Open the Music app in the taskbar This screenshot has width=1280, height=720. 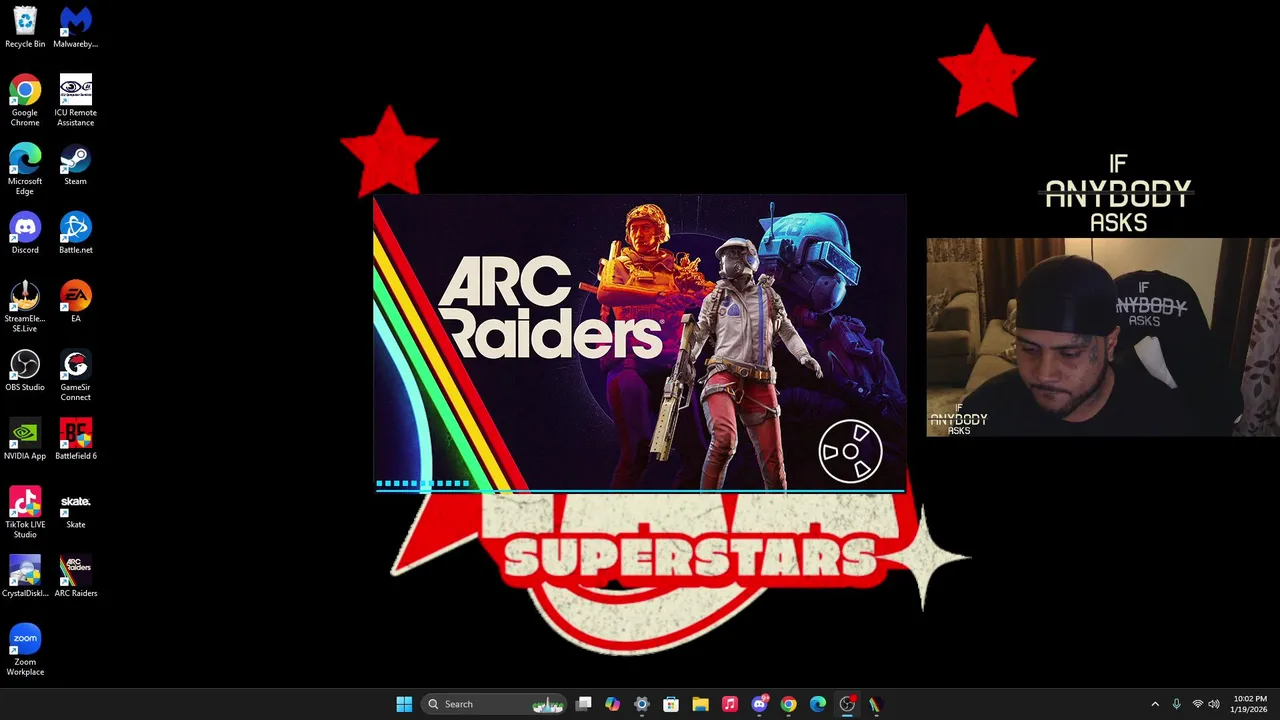(730, 704)
